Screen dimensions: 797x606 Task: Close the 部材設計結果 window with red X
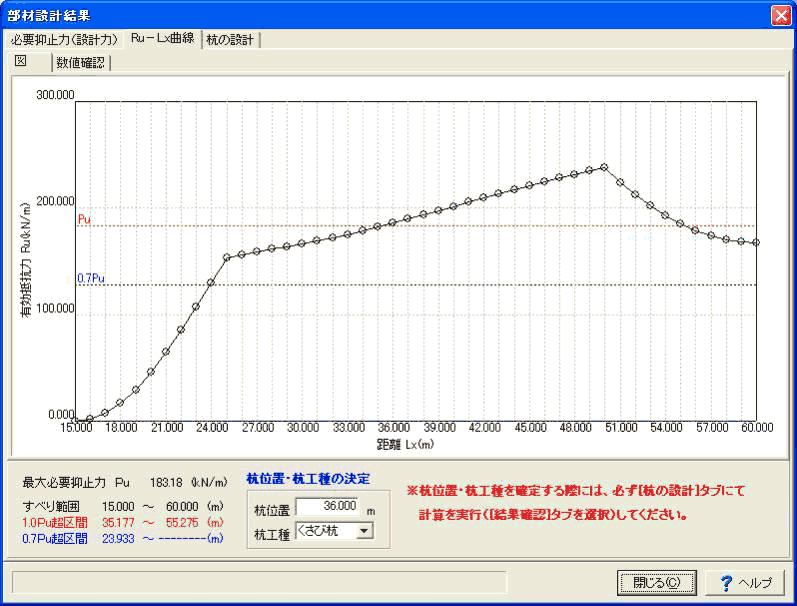[x=779, y=15]
